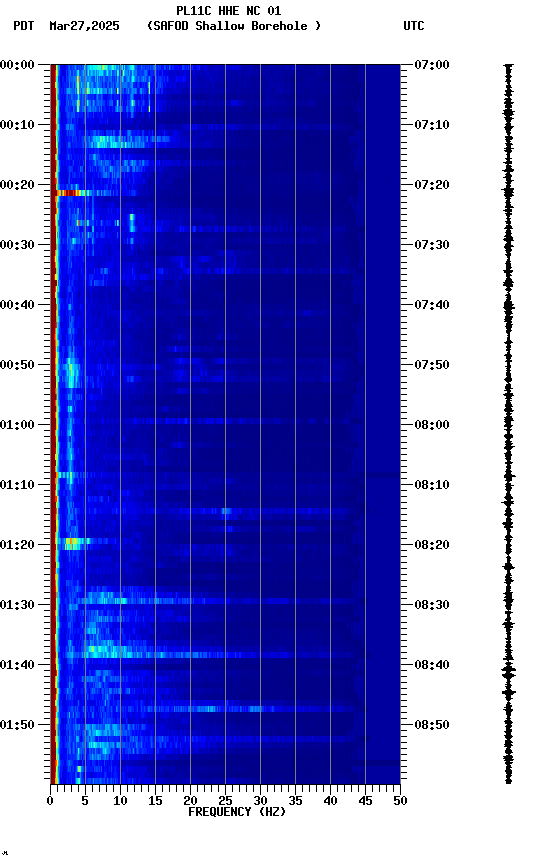Click the FREQUENCY (HZ) axis label
This screenshot has width=552, height=864.
[x=237, y=812]
